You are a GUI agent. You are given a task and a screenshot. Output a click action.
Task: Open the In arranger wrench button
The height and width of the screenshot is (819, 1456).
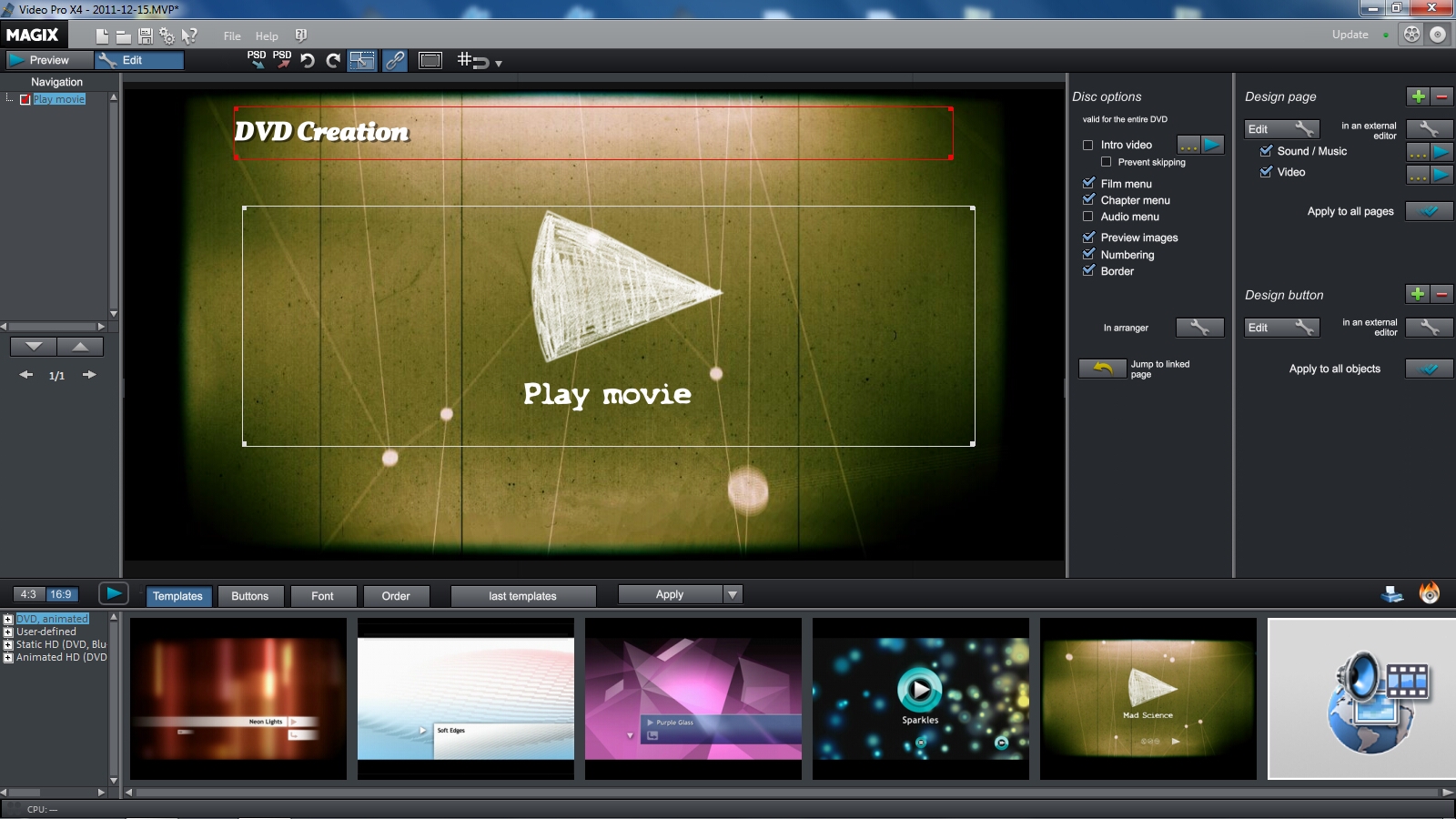coord(1199,328)
